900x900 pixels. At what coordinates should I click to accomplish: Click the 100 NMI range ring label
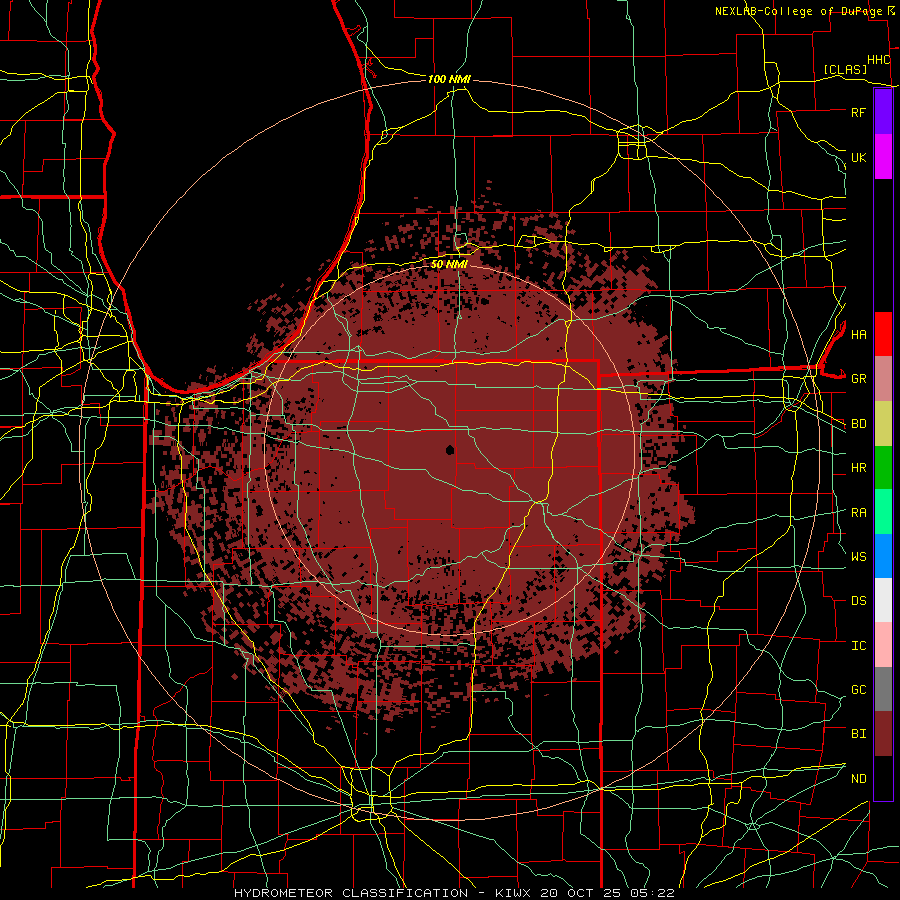[449, 79]
